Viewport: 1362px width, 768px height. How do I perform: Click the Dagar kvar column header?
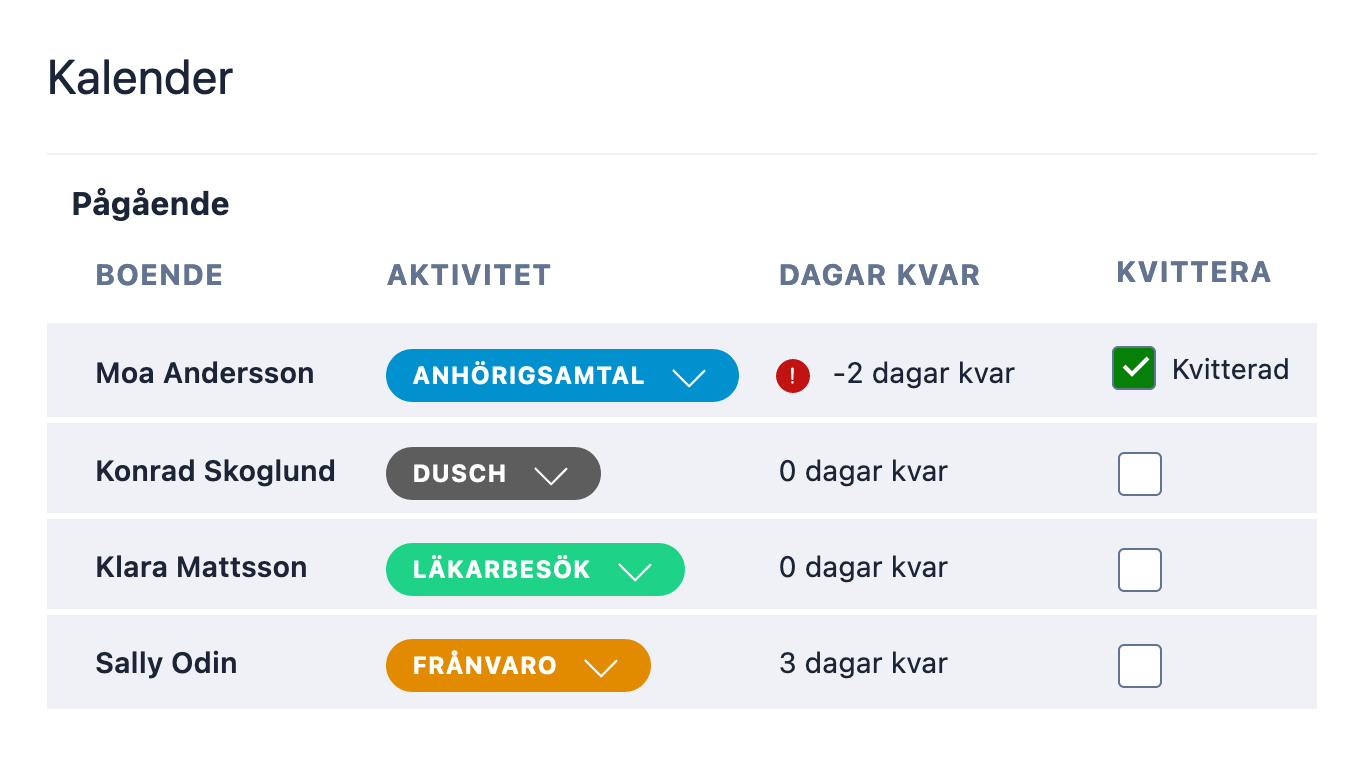[x=880, y=275]
